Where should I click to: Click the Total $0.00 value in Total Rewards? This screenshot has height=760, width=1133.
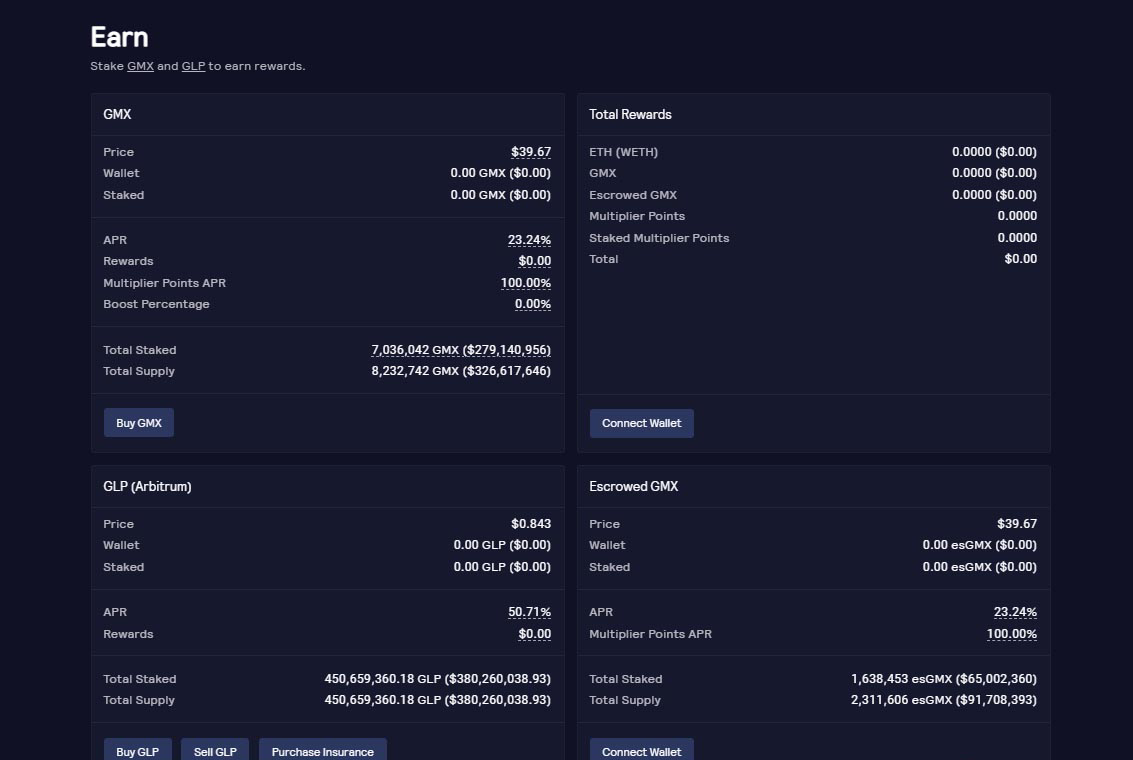[x=1020, y=259]
